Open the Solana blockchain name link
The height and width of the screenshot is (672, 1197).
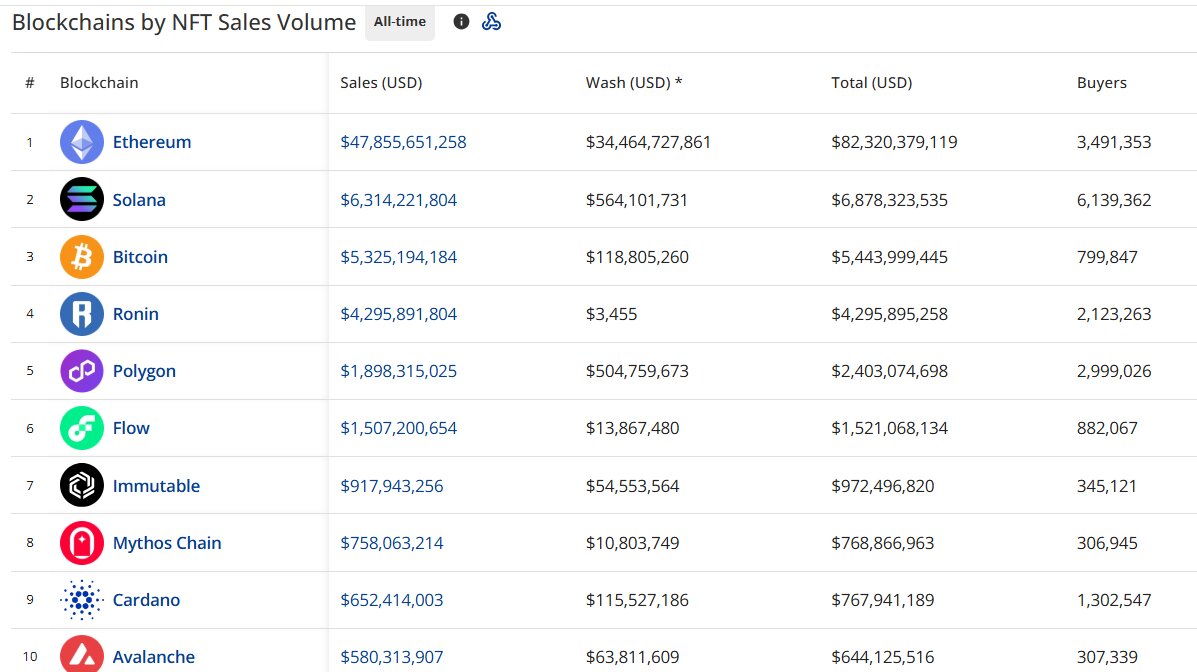click(139, 199)
